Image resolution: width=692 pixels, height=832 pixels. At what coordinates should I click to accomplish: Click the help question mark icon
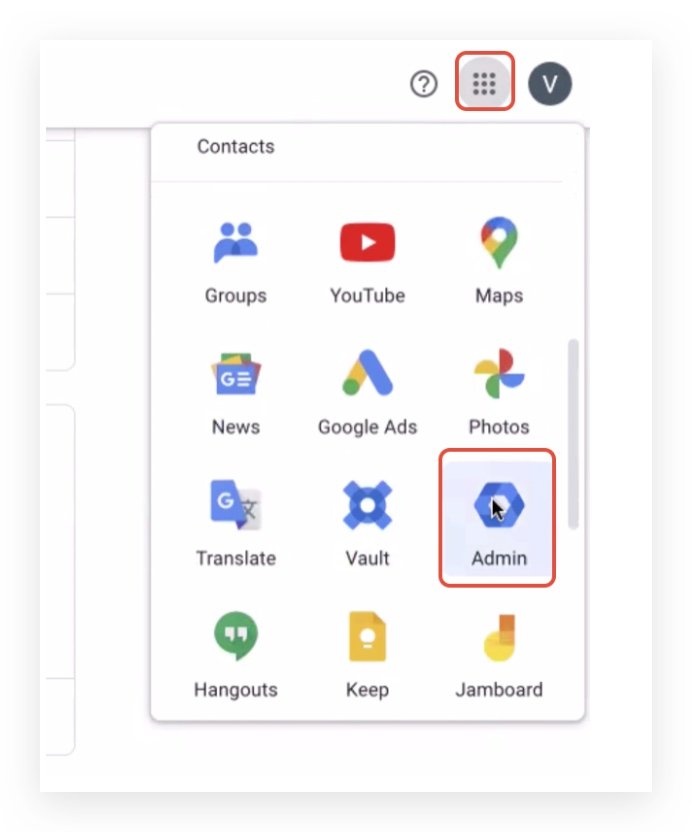pyautogui.click(x=423, y=84)
